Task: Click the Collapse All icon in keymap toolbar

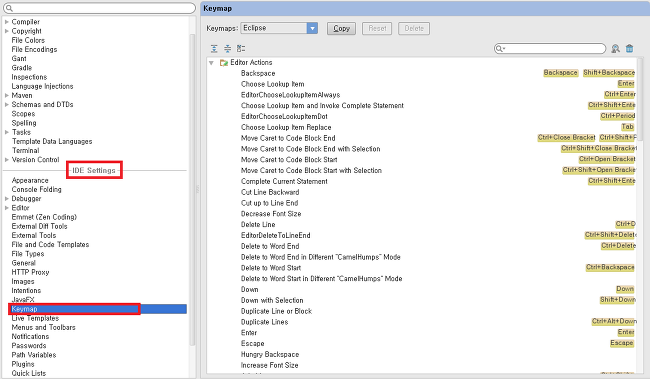Action: click(x=228, y=49)
